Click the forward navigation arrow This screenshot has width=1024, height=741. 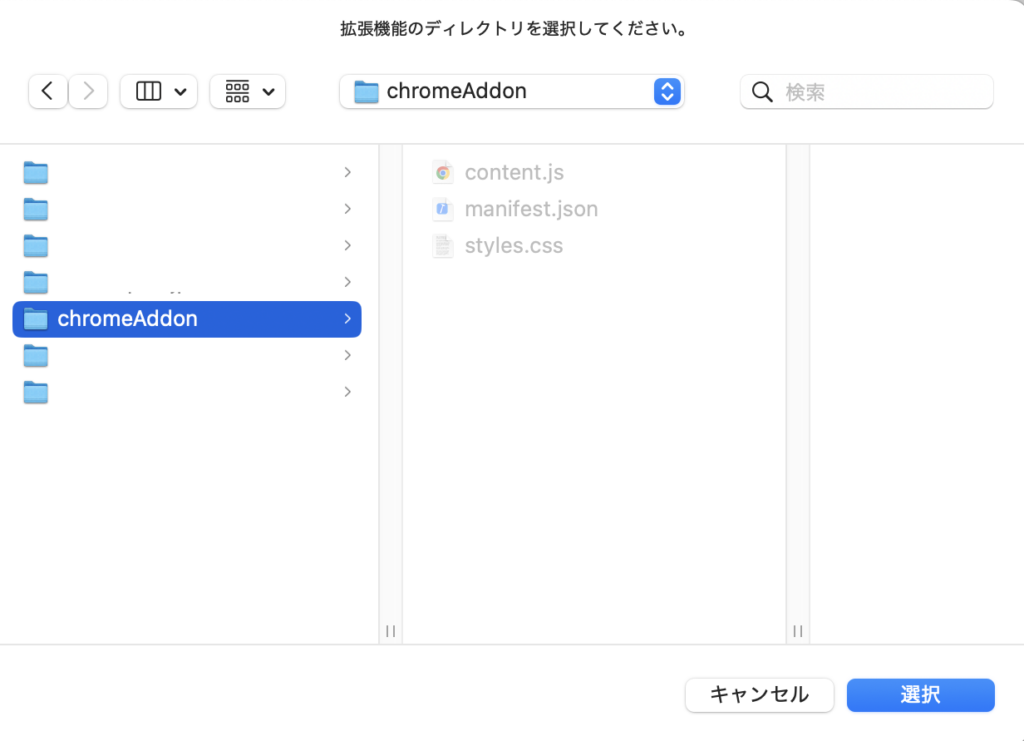(88, 92)
